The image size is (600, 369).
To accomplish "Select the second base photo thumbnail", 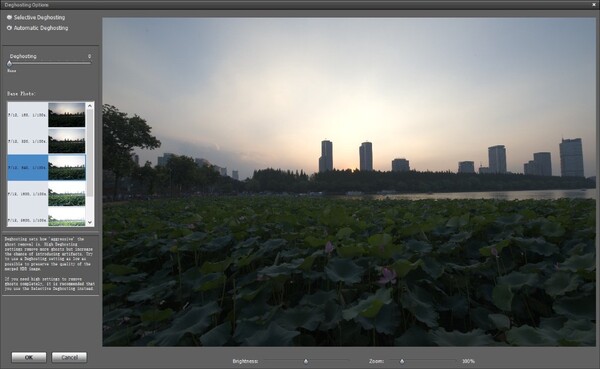I will [x=67, y=141].
